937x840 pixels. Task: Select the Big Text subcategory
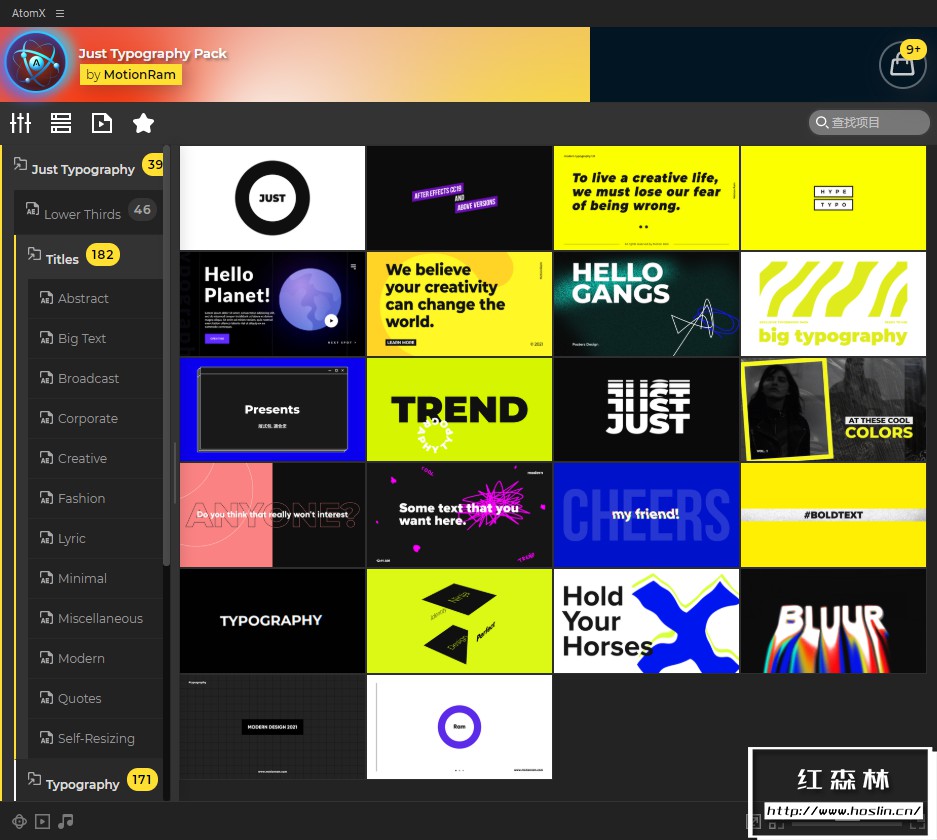[96, 338]
